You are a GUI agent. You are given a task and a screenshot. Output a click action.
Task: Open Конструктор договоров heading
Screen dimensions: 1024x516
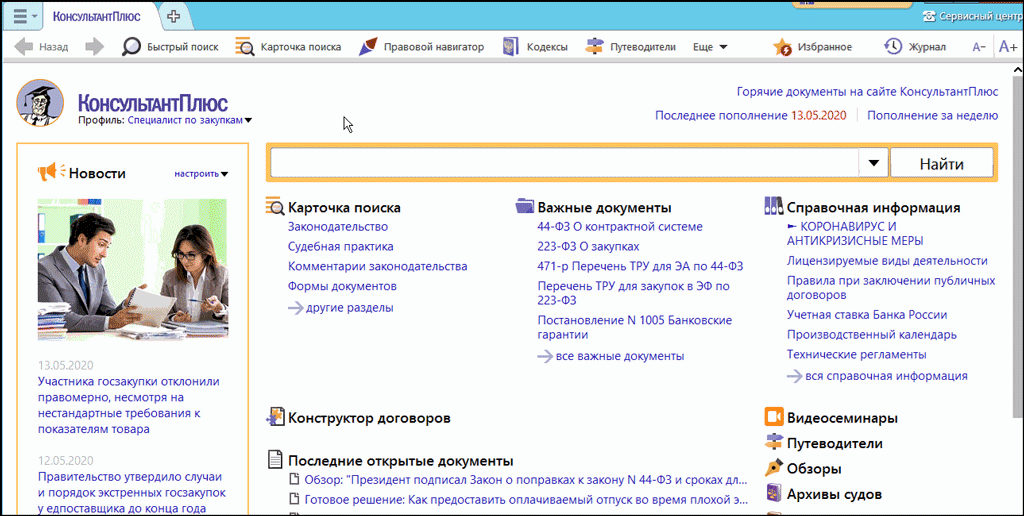point(369,417)
